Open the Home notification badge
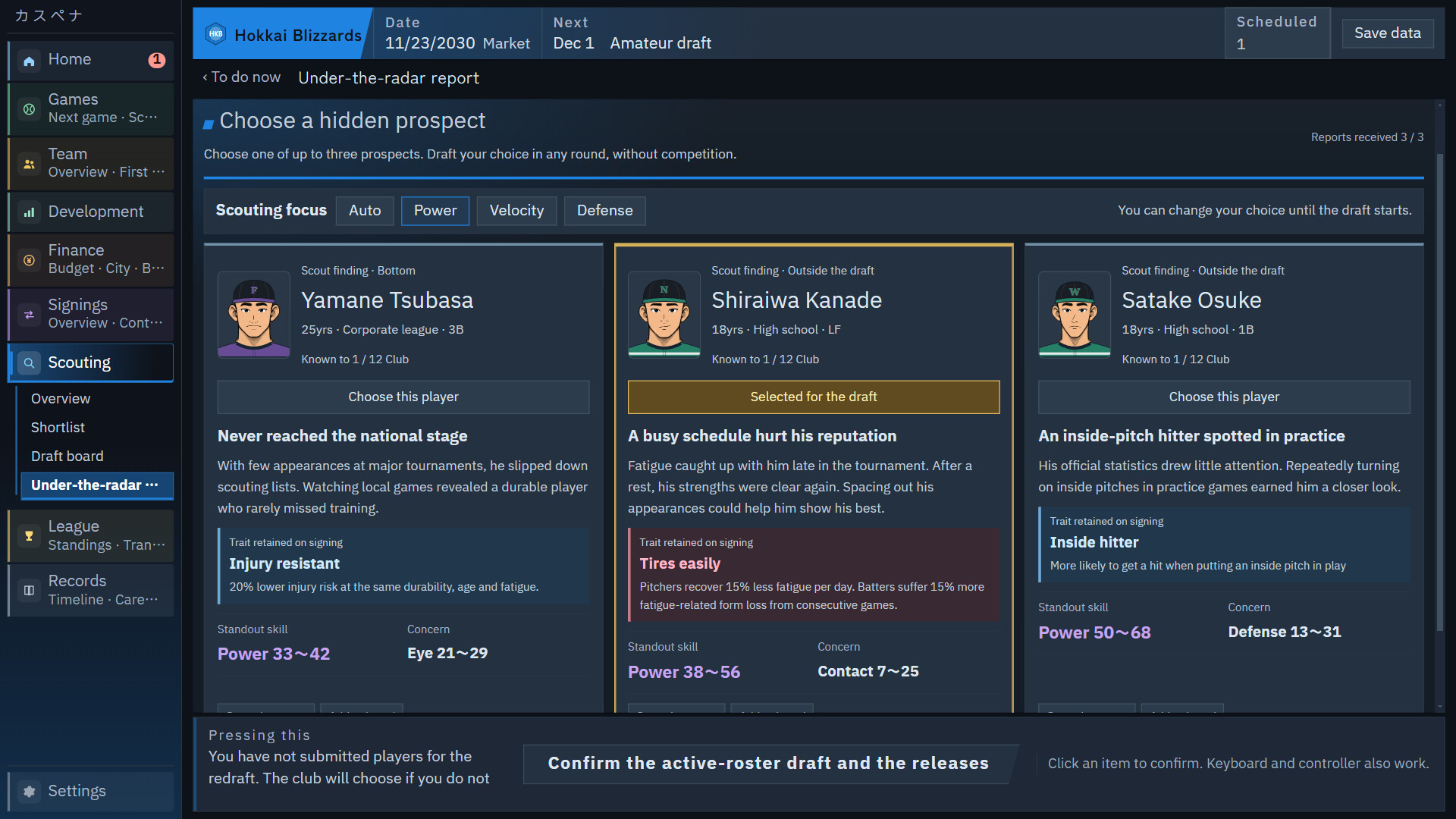 (157, 60)
